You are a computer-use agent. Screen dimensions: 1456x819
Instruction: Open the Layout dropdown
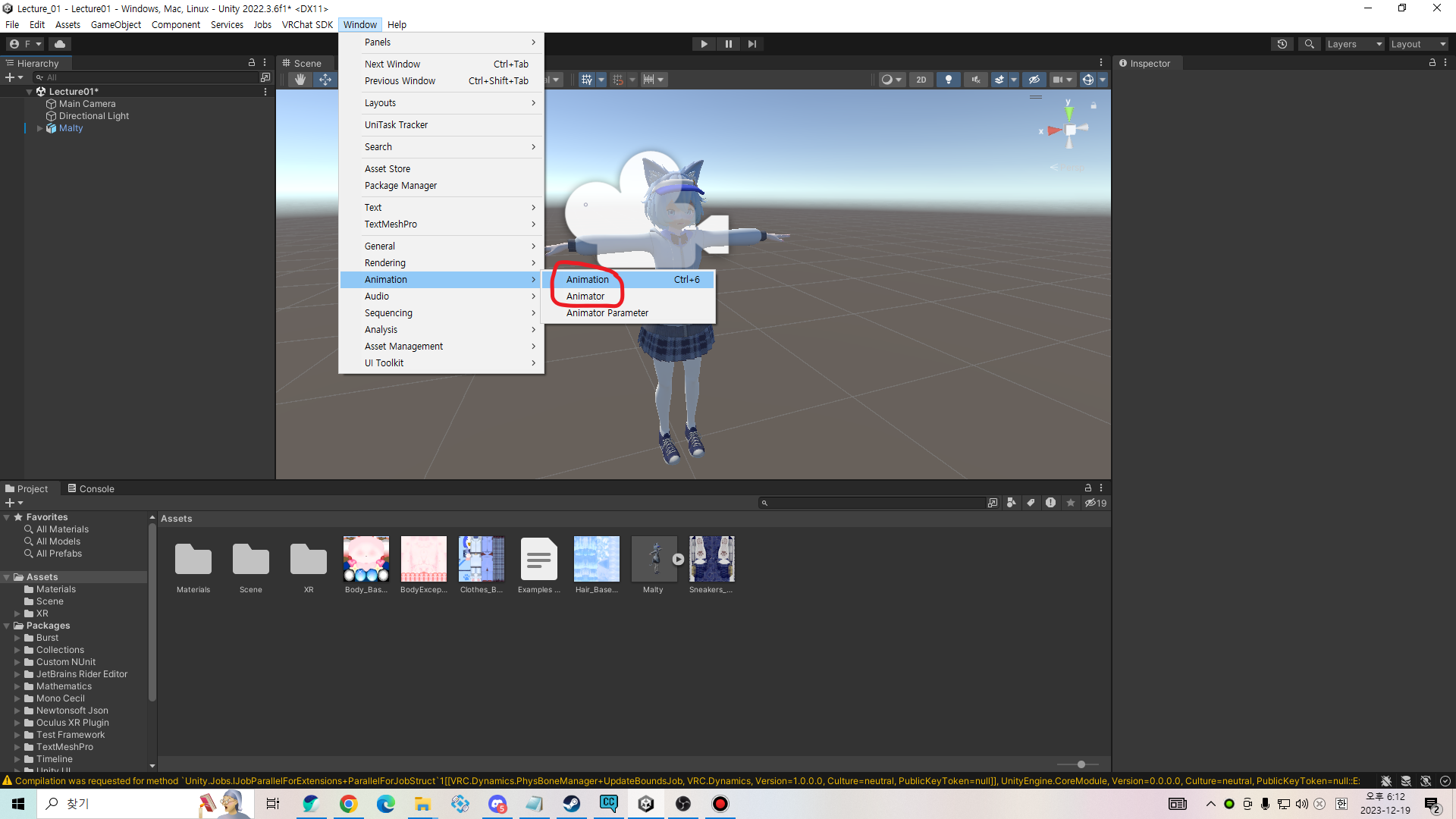pos(1418,44)
